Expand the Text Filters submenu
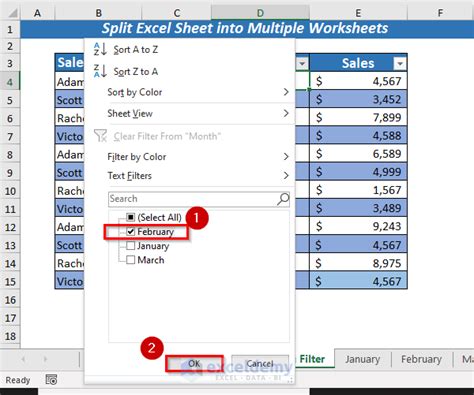This screenshot has height=395, width=474. tap(198, 175)
